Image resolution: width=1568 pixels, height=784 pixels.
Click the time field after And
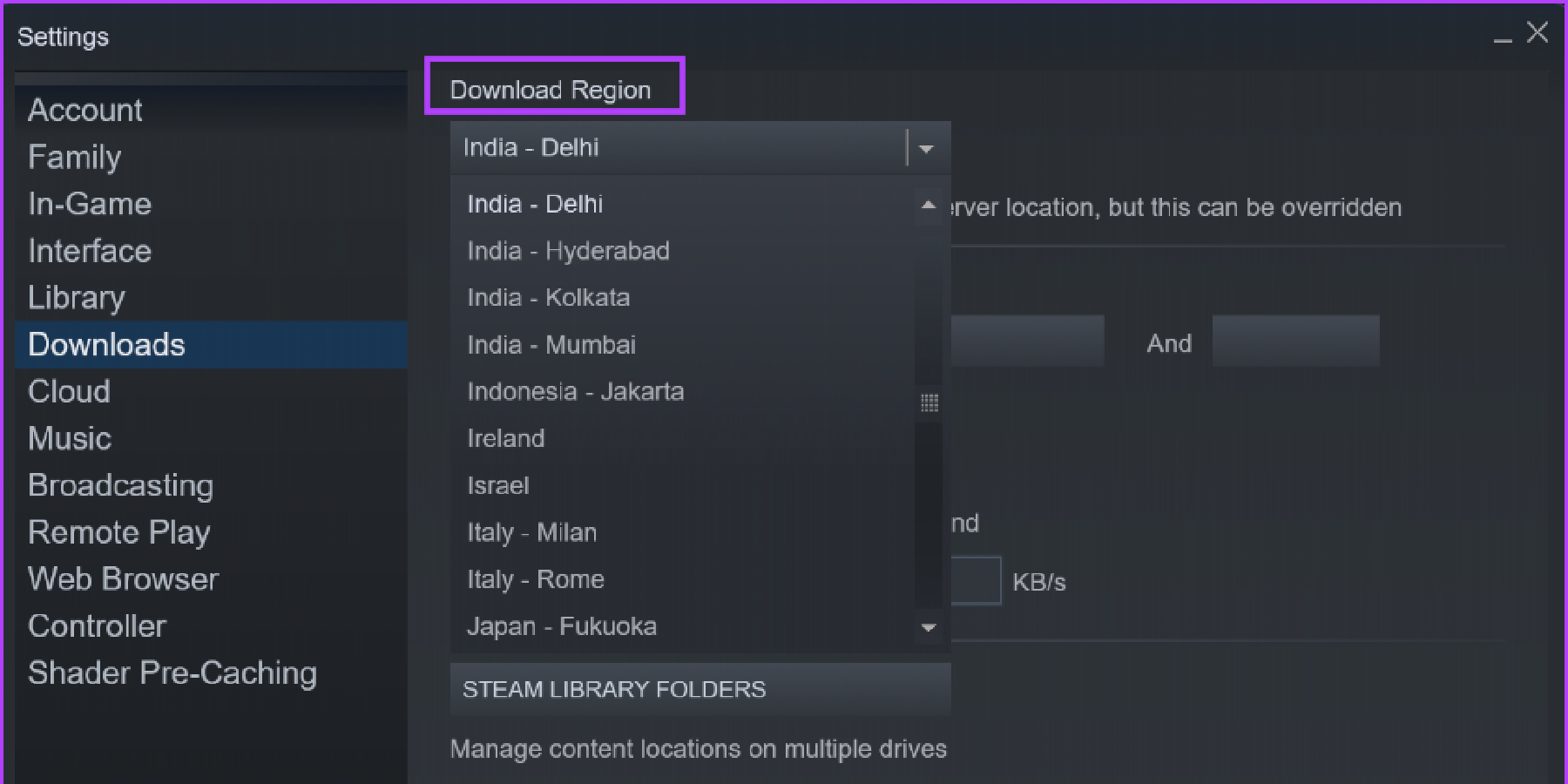coord(1295,341)
